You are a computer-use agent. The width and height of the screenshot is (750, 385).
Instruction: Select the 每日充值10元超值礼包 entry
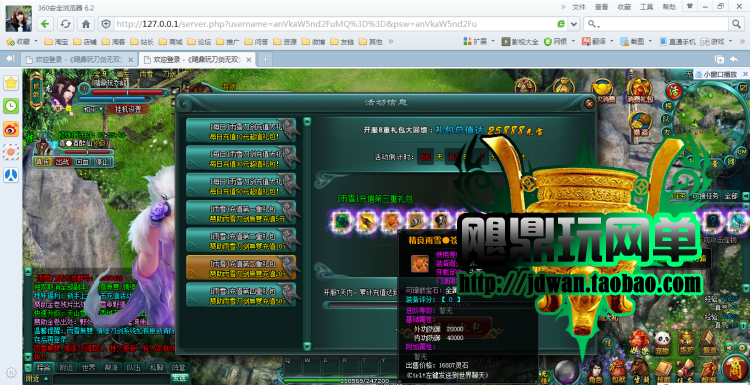point(240,131)
